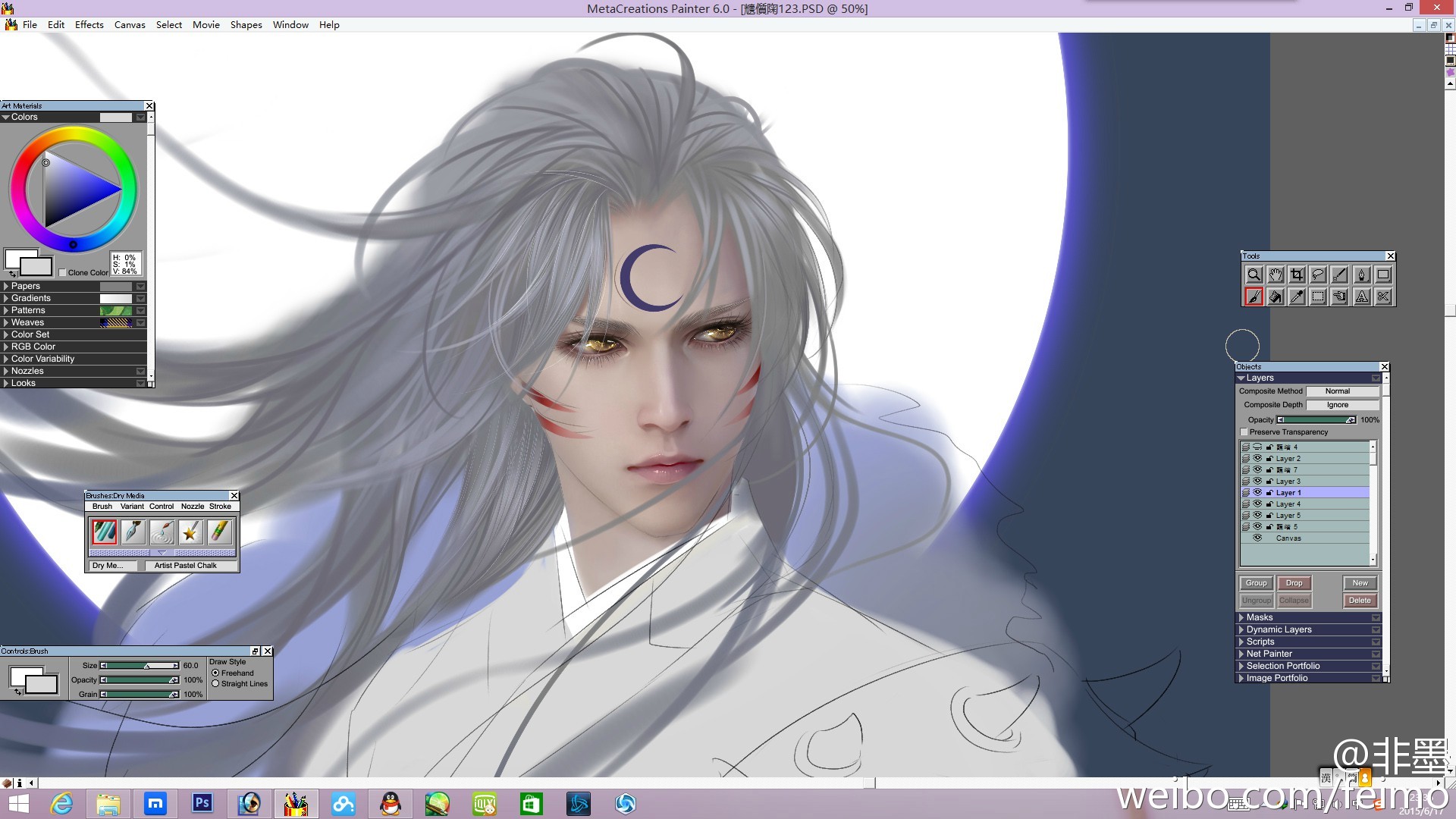Open the Canvas menu

point(130,25)
